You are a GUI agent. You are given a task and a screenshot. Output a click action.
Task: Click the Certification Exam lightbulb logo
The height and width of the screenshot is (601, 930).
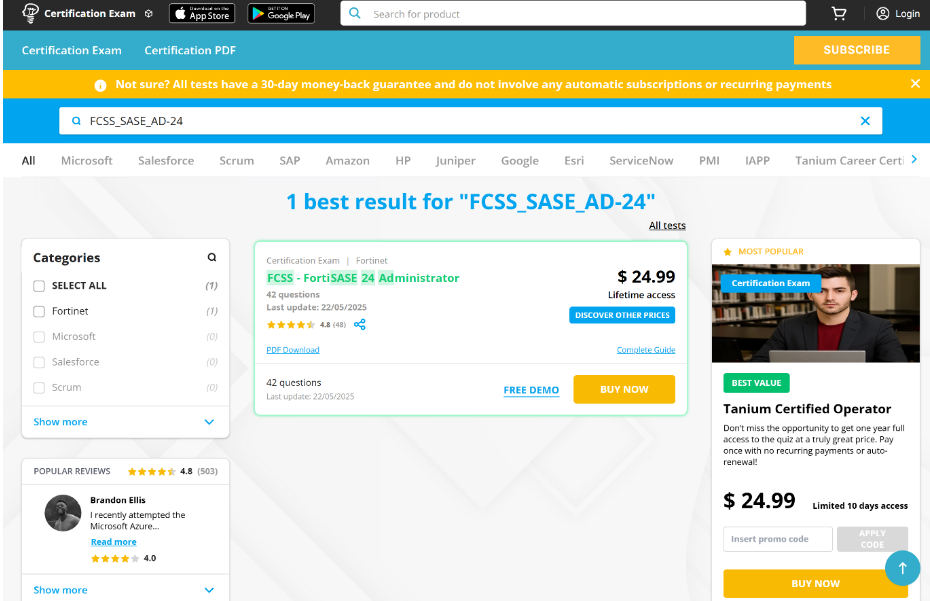[x=30, y=13]
